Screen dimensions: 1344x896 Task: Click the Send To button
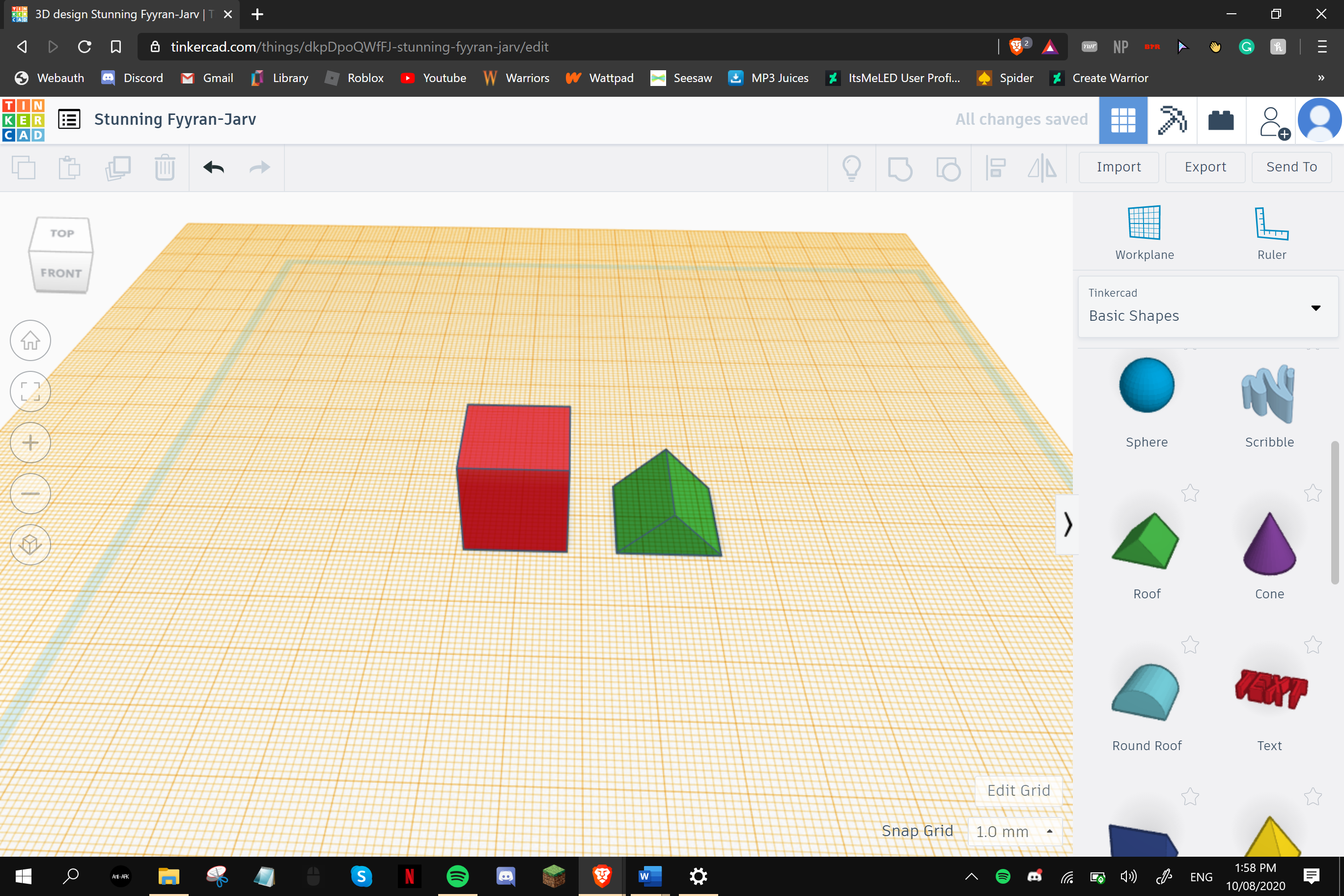pos(1291,167)
